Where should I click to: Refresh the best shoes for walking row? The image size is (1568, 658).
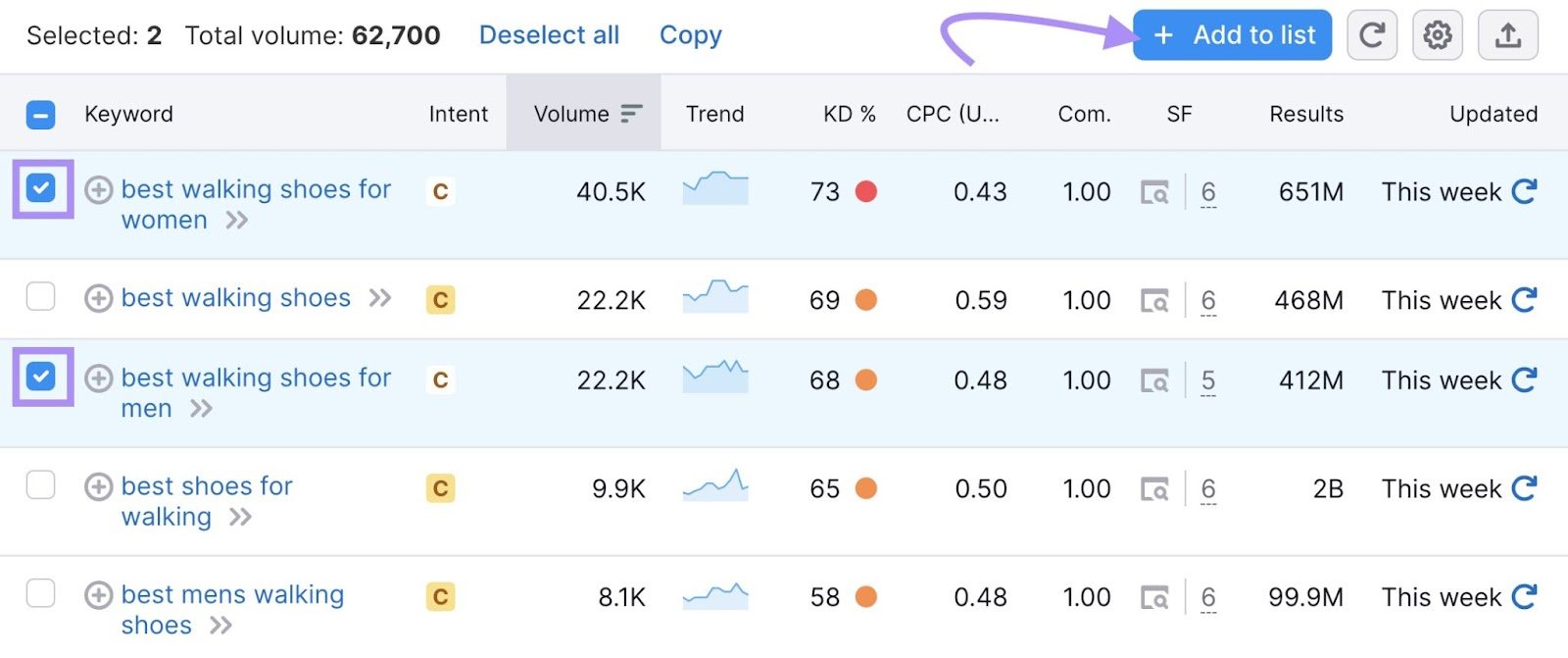1524,487
